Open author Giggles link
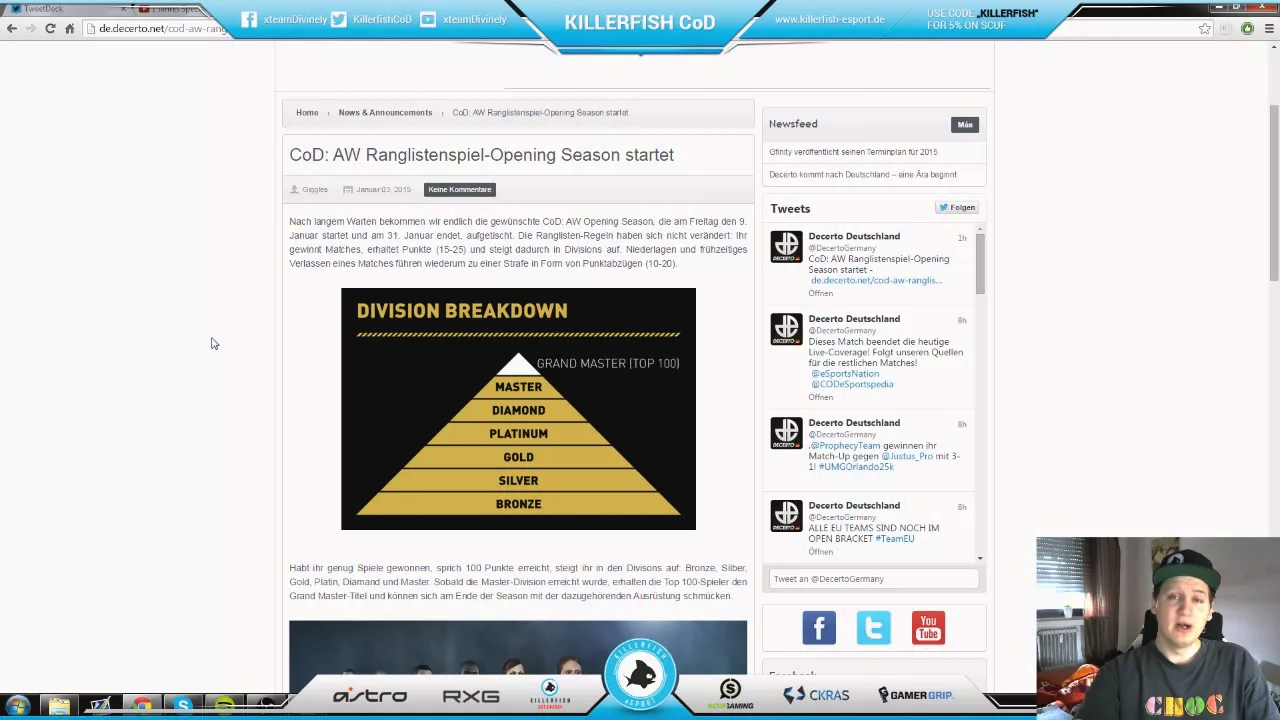 [315, 190]
